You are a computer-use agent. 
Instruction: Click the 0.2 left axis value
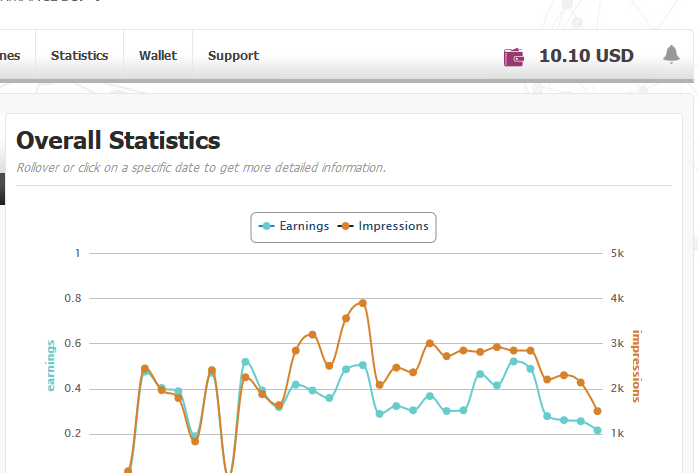tap(73, 433)
